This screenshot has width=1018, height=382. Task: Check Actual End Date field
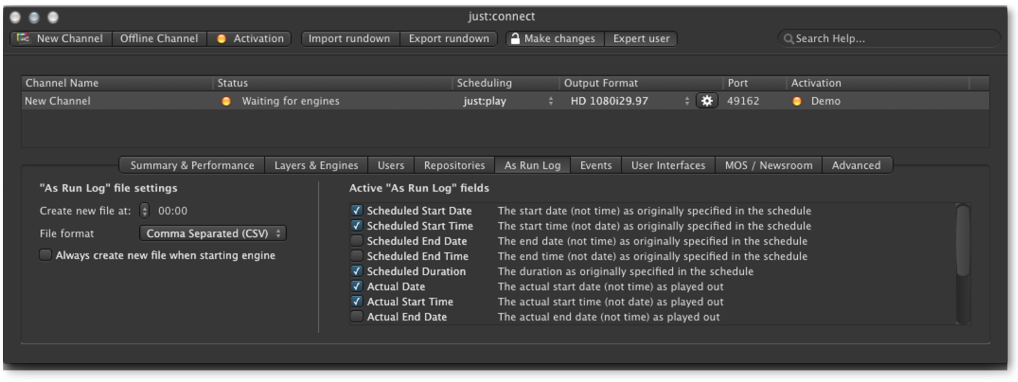point(356,317)
